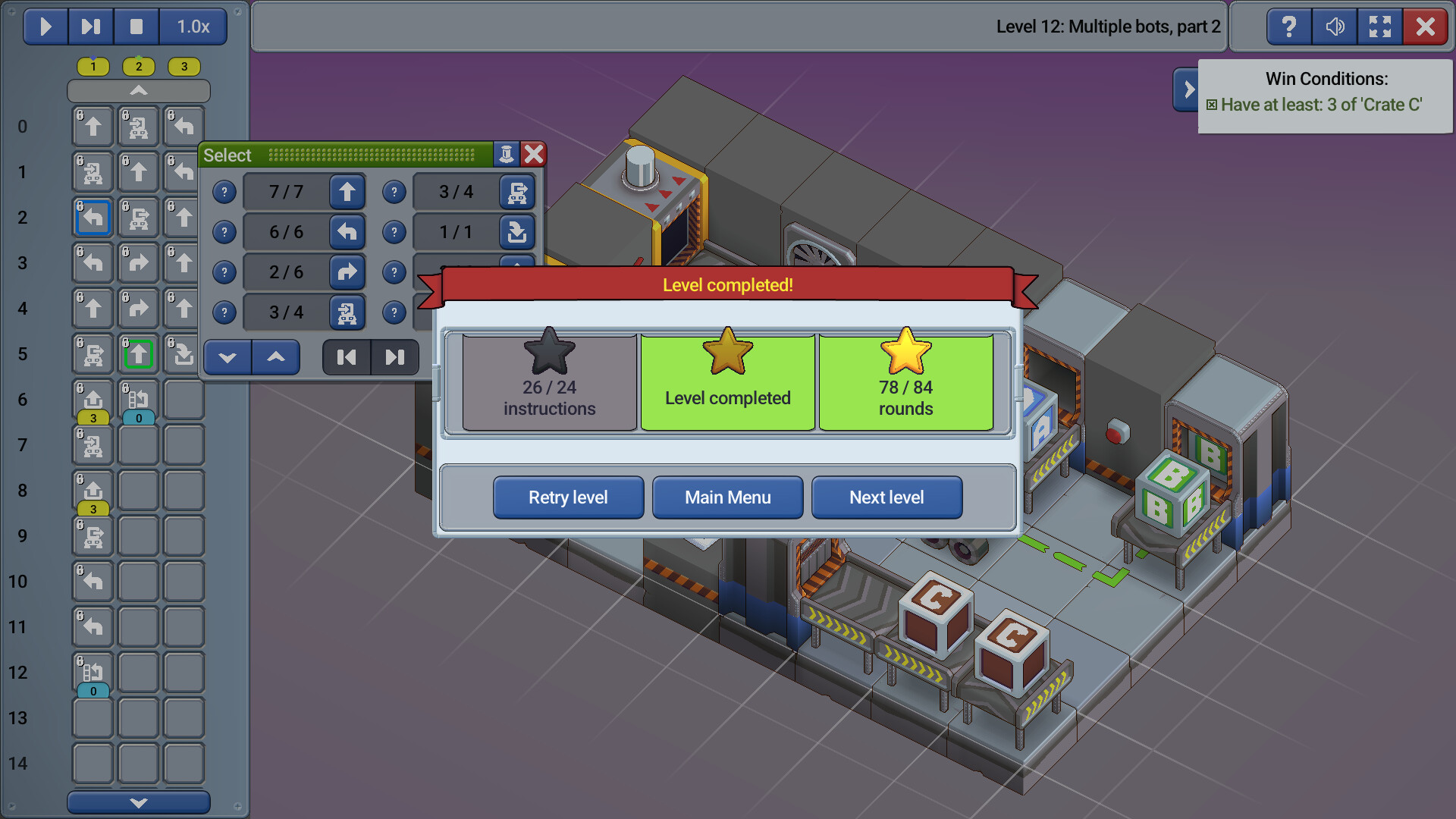This screenshot has width=1456, height=819.
Task: Show help for the 1/1 drop instruction
Action: point(394,232)
